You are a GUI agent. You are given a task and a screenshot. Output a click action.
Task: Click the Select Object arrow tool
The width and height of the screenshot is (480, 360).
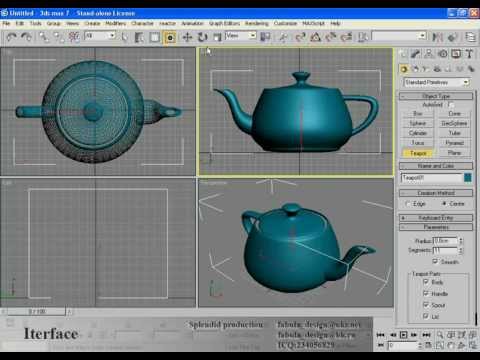(124, 37)
